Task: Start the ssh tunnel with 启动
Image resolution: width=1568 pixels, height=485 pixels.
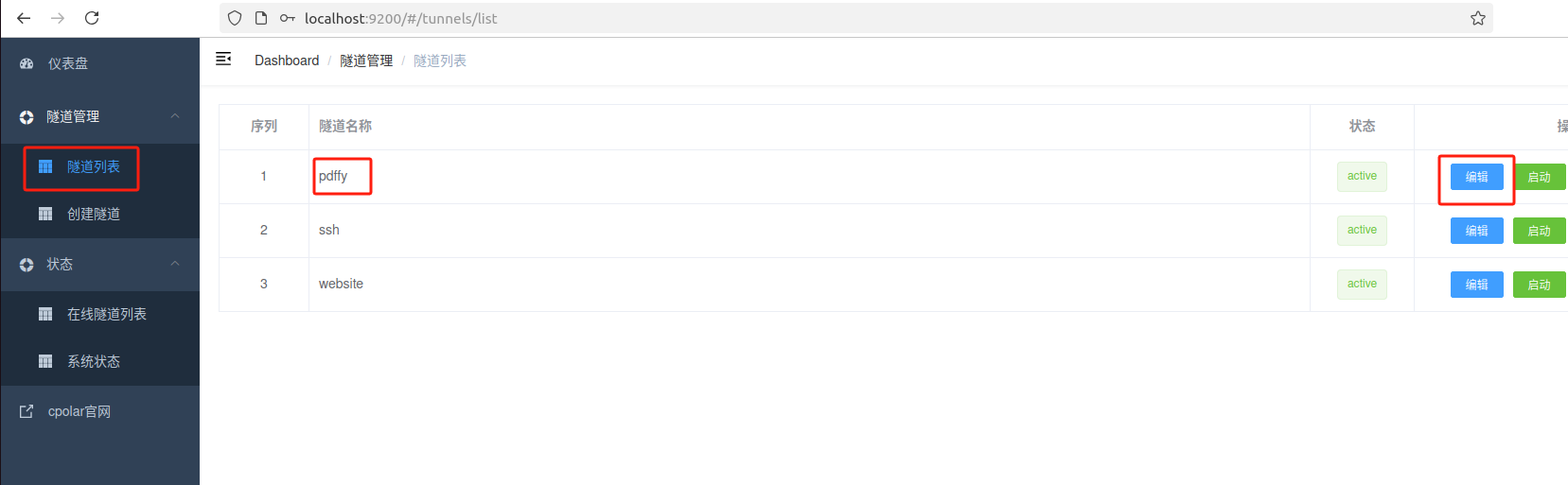Action: [x=1539, y=231]
